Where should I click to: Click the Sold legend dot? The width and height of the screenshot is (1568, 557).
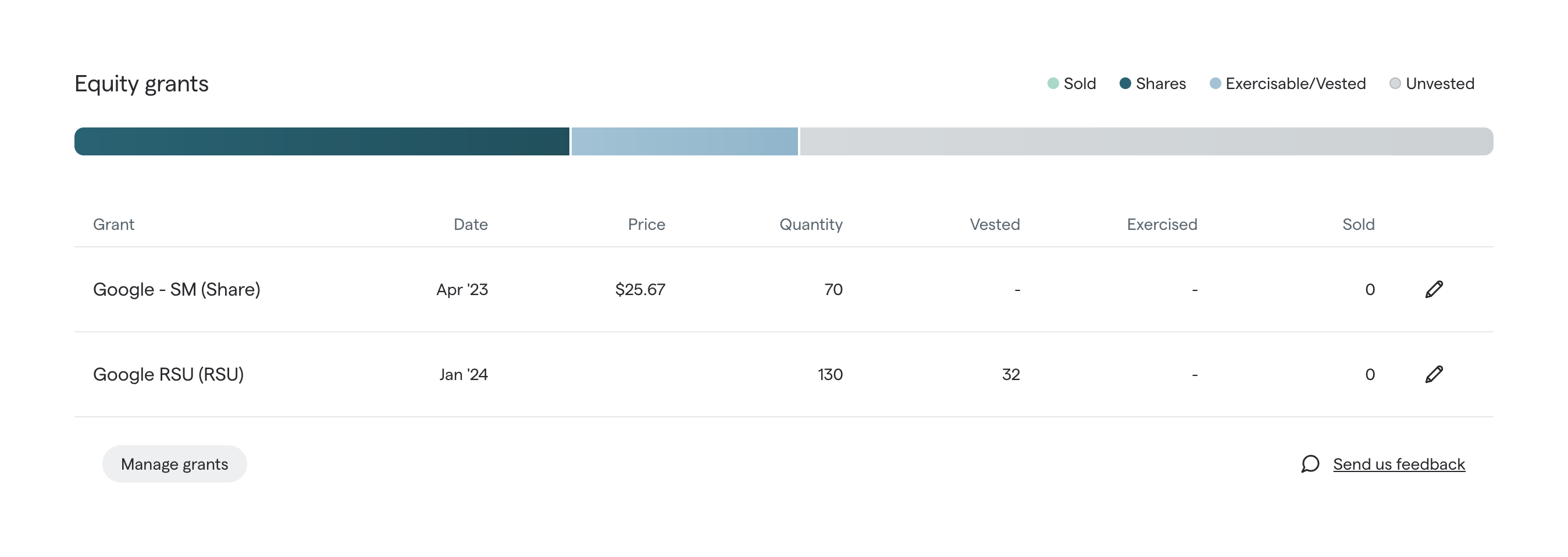pyautogui.click(x=1053, y=83)
